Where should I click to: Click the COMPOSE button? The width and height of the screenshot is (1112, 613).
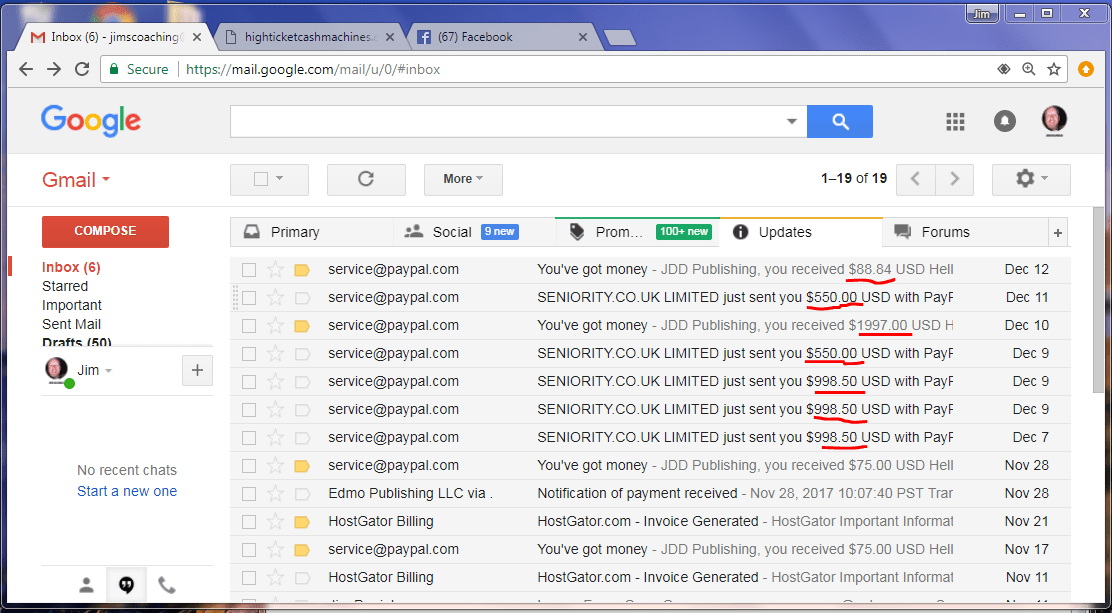tap(105, 231)
